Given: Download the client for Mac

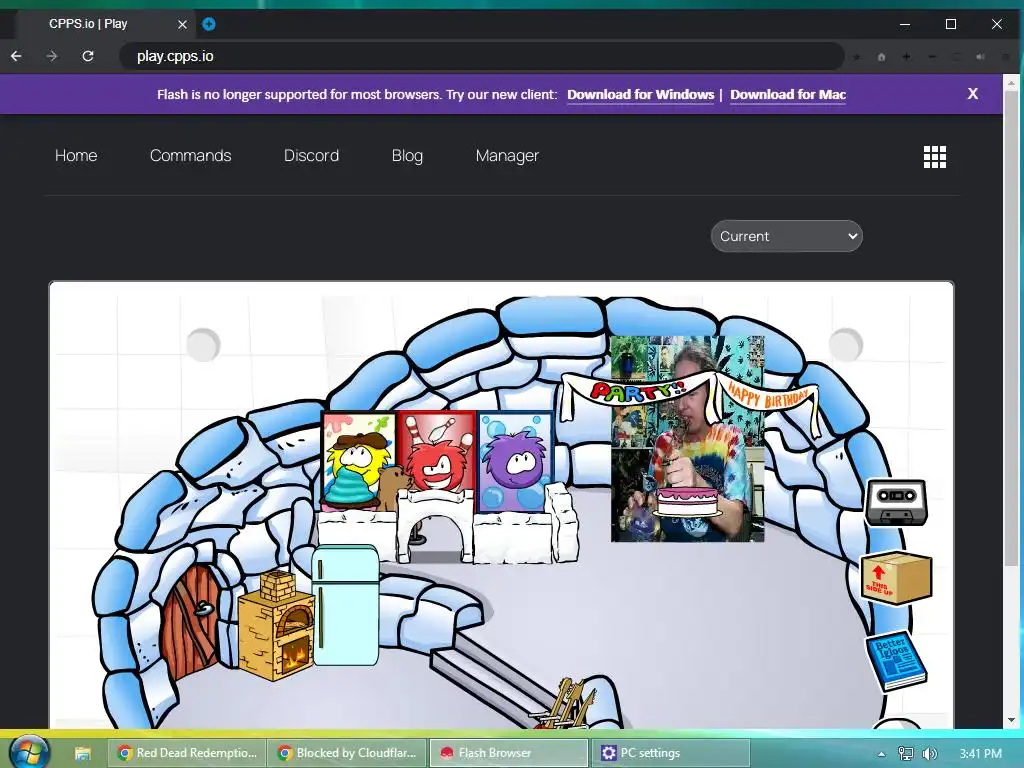Looking at the screenshot, I should (788, 95).
